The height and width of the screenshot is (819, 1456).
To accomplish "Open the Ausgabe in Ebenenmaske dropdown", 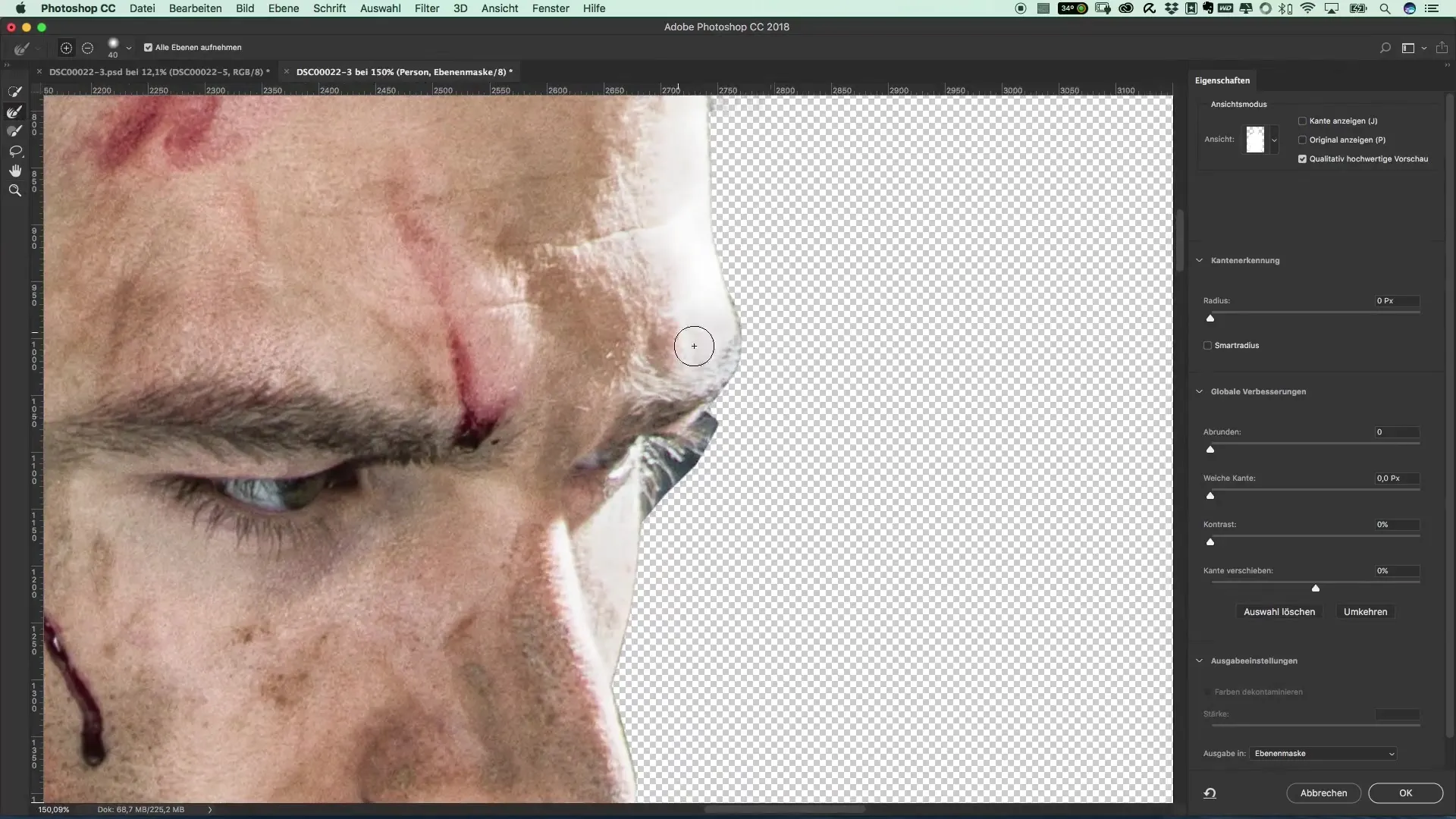I will pyautogui.click(x=1323, y=754).
